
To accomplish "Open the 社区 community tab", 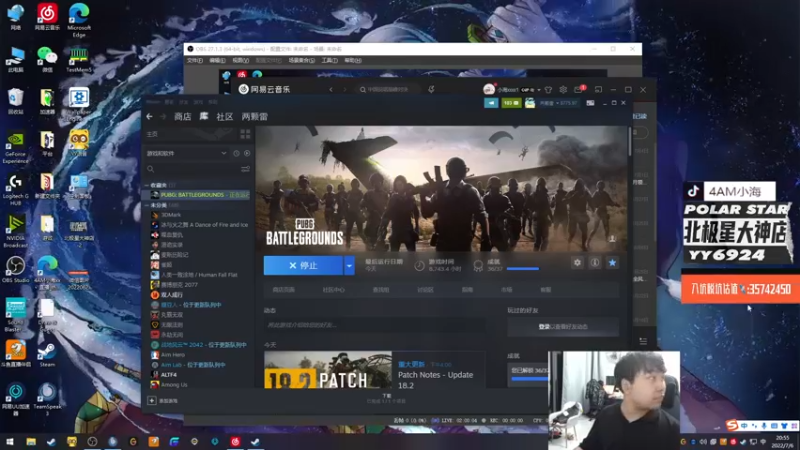I will [224, 116].
